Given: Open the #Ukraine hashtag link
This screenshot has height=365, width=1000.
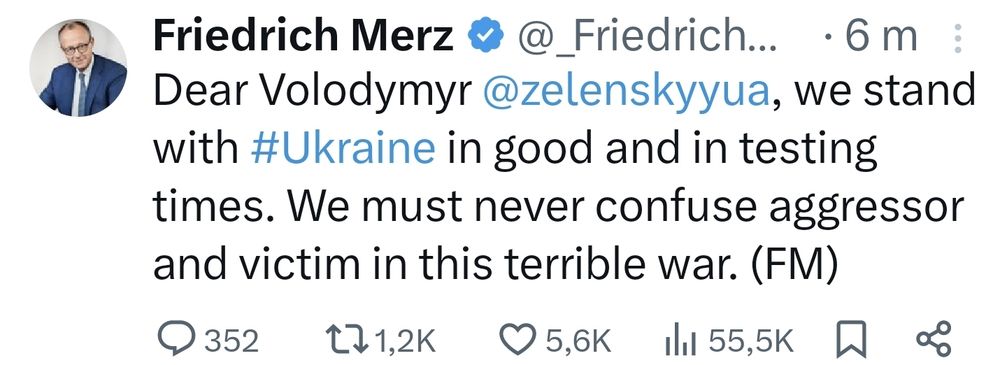Looking at the screenshot, I should coord(343,148).
